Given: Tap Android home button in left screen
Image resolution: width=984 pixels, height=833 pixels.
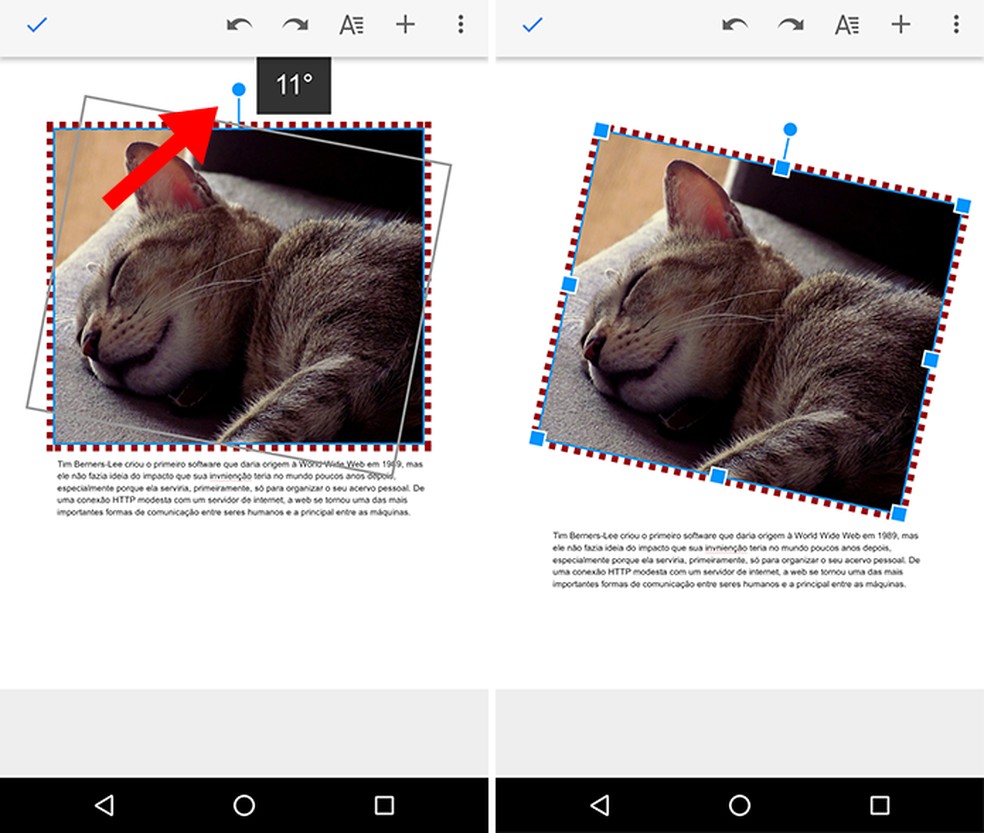Looking at the screenshot, I should point(244,805).
